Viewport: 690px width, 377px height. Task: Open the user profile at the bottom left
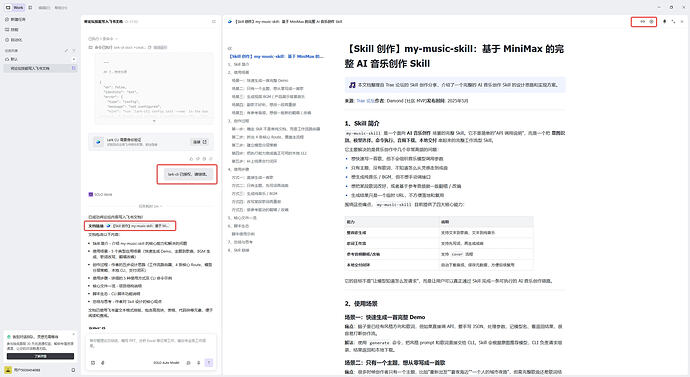pyautogui.click(x=23, y=370)
